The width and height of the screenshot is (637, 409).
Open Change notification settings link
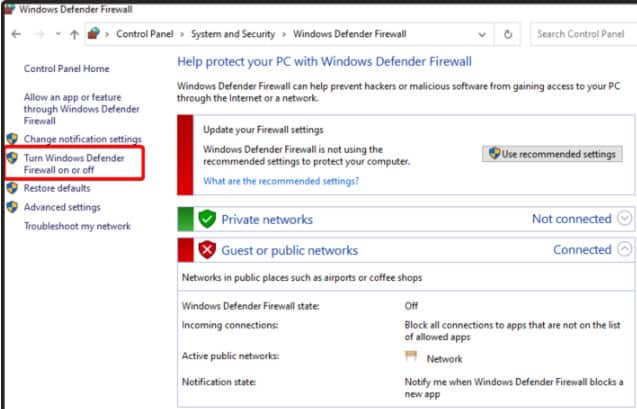(83, 139)
